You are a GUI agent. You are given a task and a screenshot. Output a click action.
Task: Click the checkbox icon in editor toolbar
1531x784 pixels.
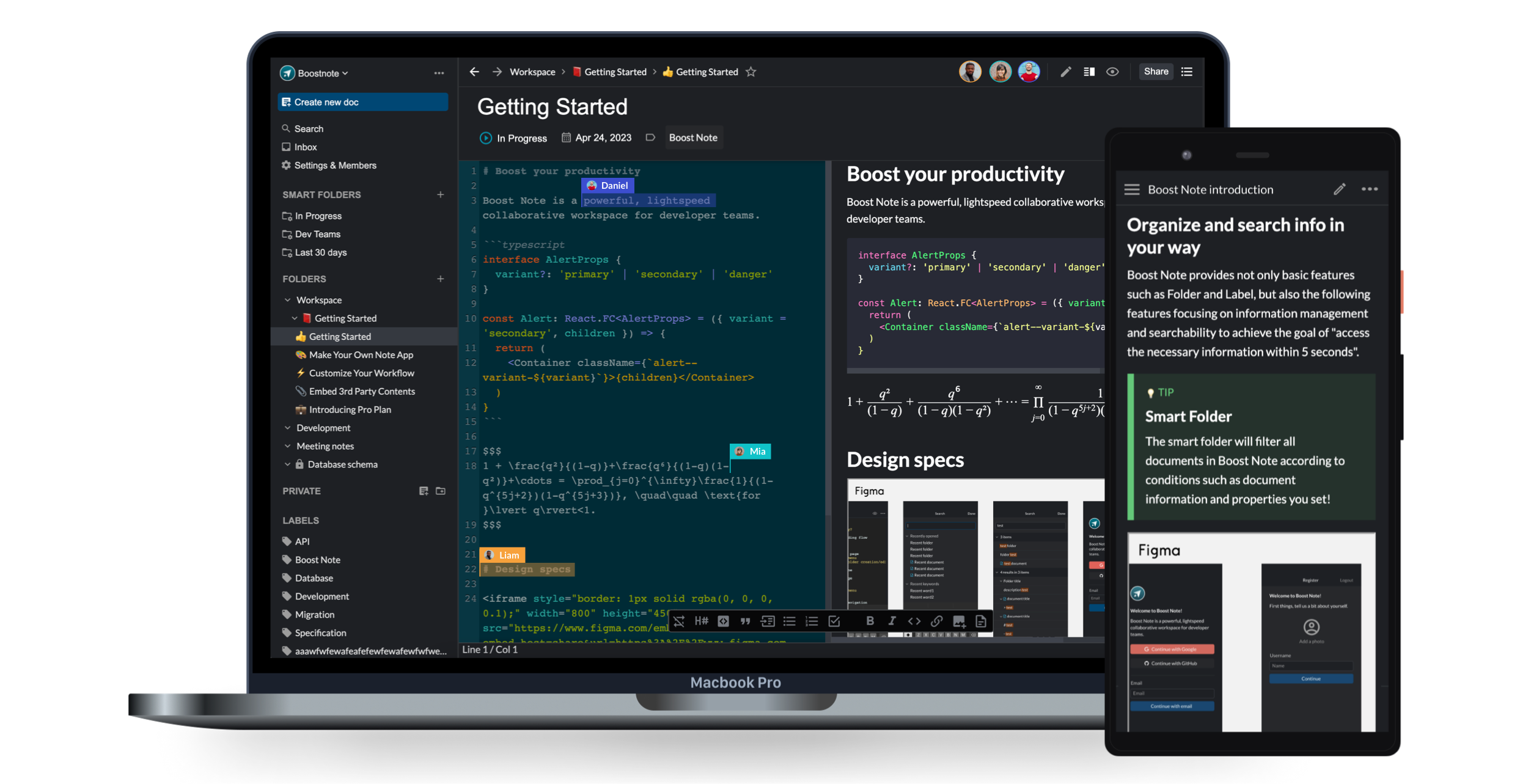pyautogui.click(x=834, y=621)
